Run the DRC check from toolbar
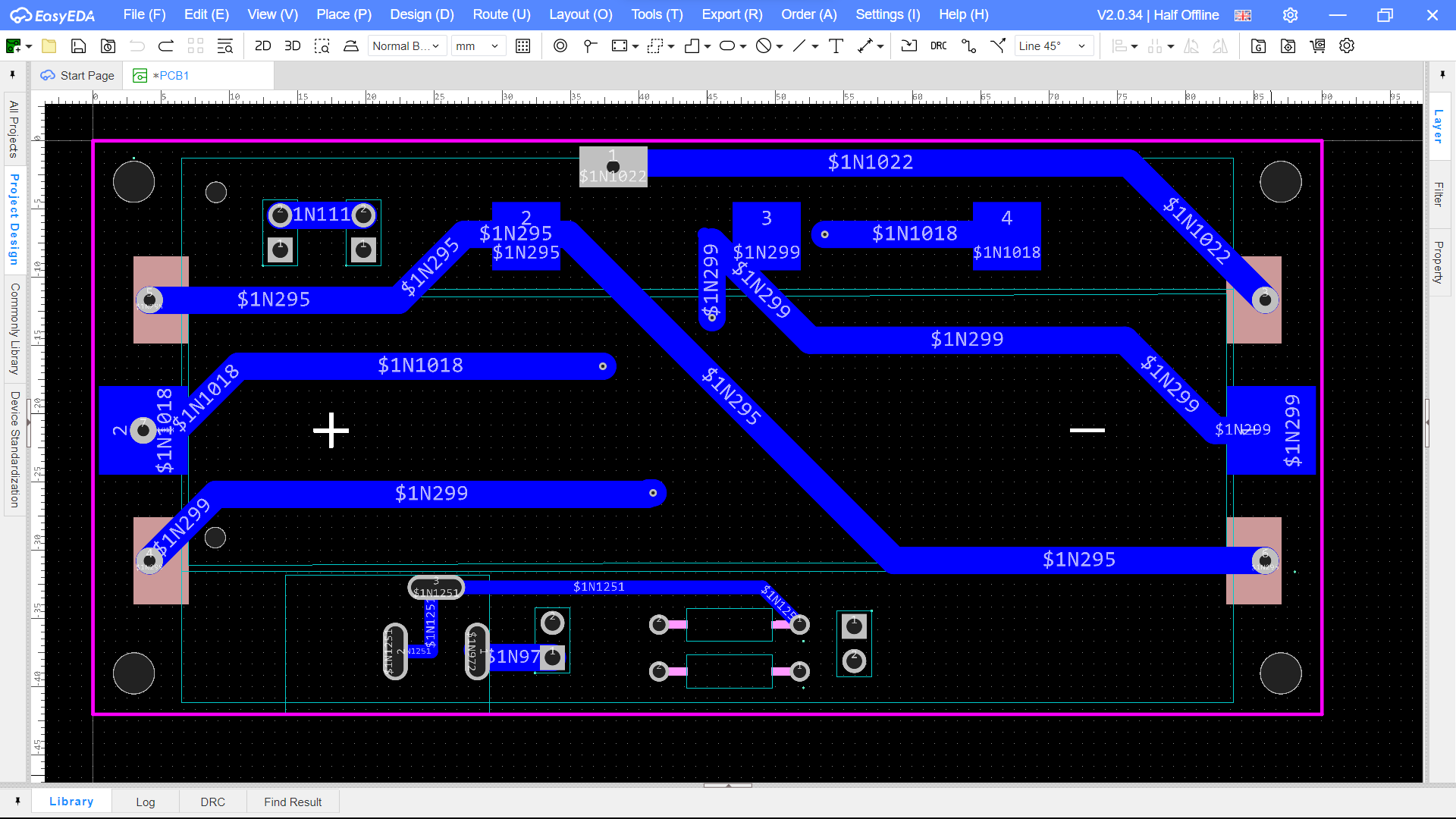This screenshot has width=1456, height=819. 938,46
